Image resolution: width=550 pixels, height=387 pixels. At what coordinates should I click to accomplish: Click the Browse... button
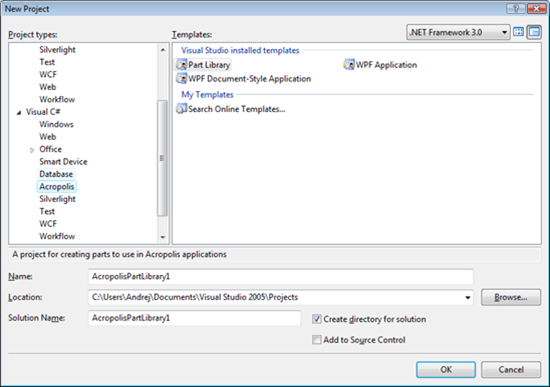click(x=511, y=297)
